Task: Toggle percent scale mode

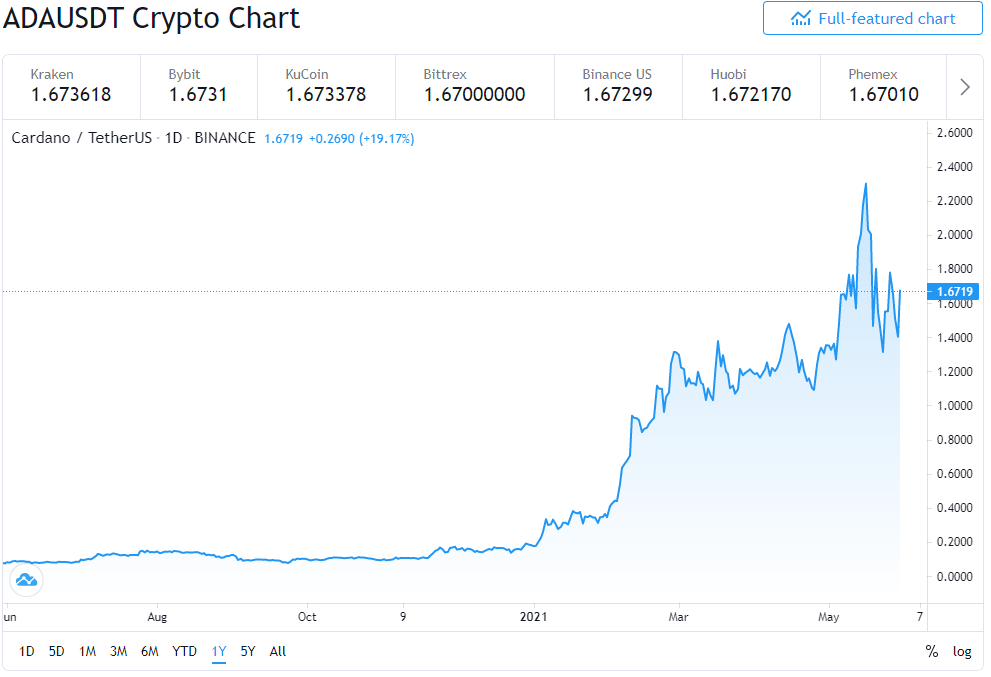Action: tap(932, 651)
